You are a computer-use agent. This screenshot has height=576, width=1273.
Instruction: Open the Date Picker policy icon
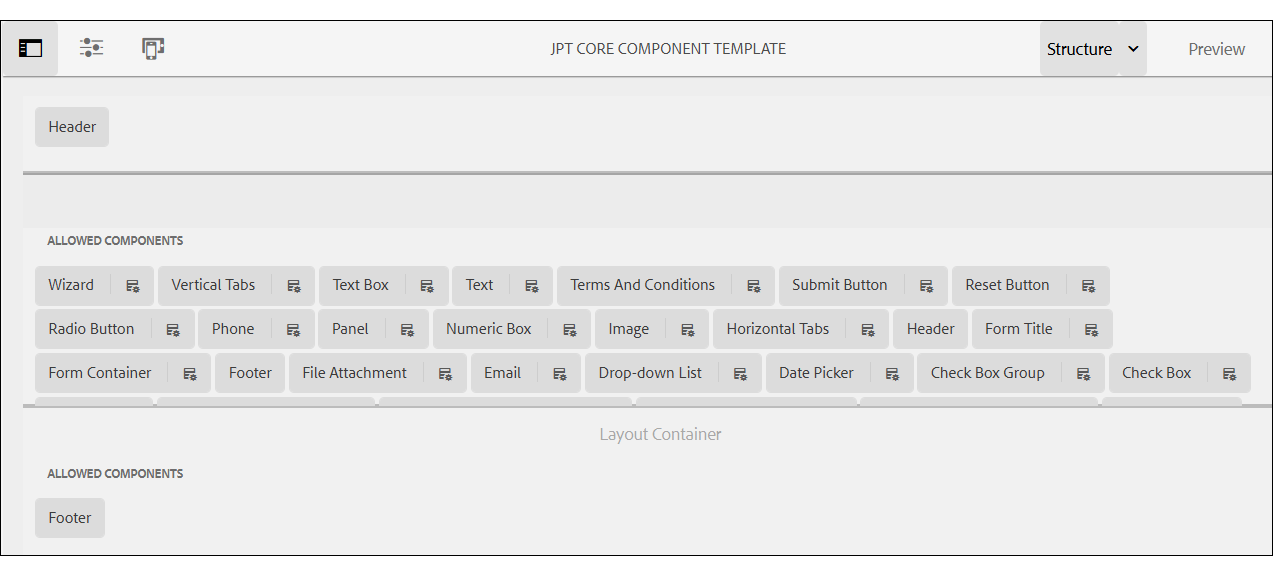[x=892, y=372]
